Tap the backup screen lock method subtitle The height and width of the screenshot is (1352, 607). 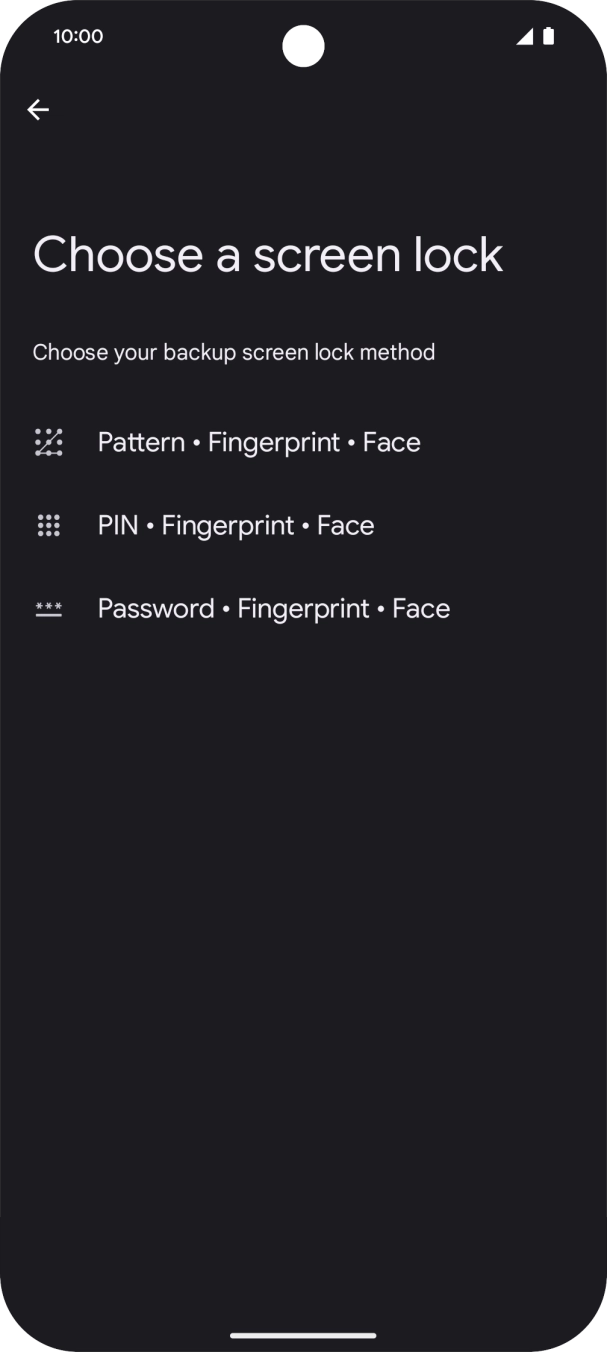pos(234,352)
